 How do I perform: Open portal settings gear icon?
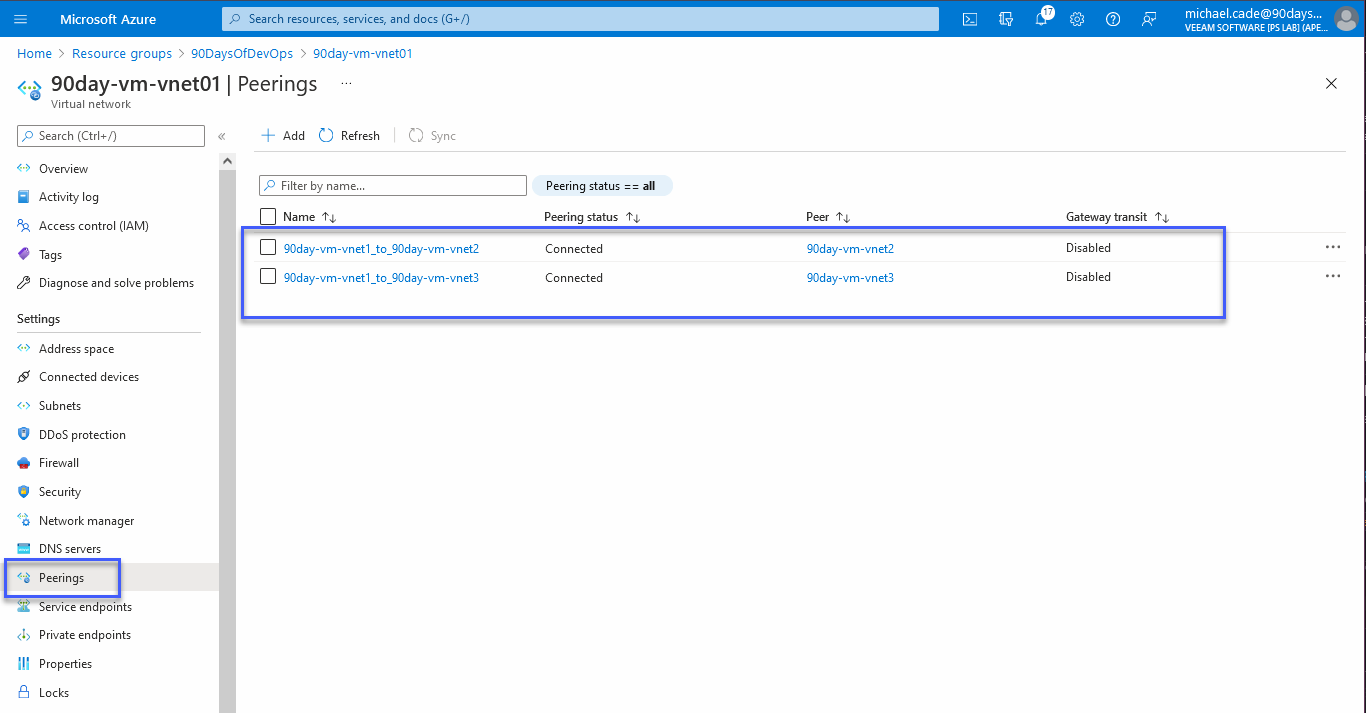click(1077, 19)
